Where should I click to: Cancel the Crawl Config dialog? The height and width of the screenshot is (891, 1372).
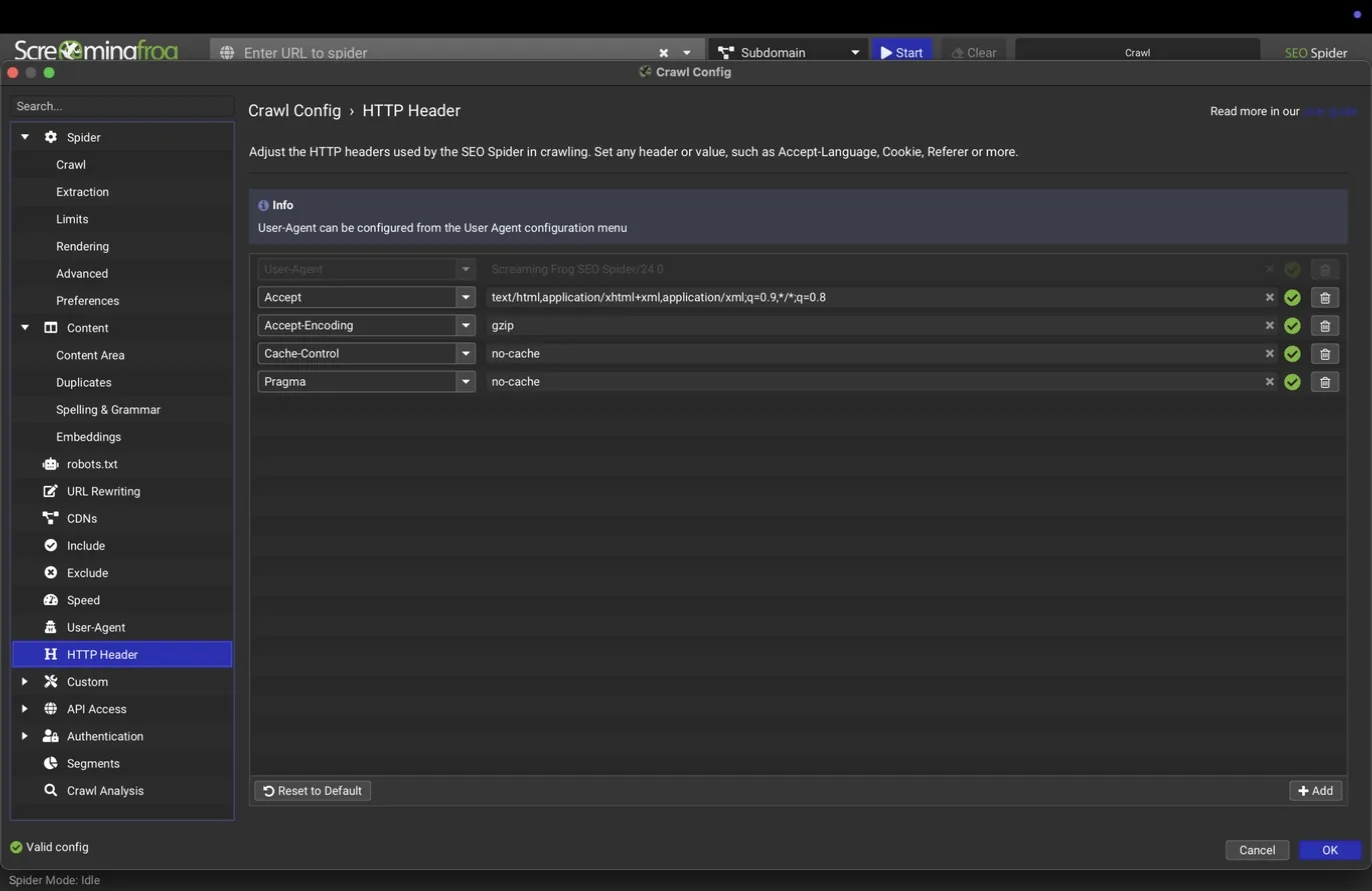click(x=1257, y=850)
